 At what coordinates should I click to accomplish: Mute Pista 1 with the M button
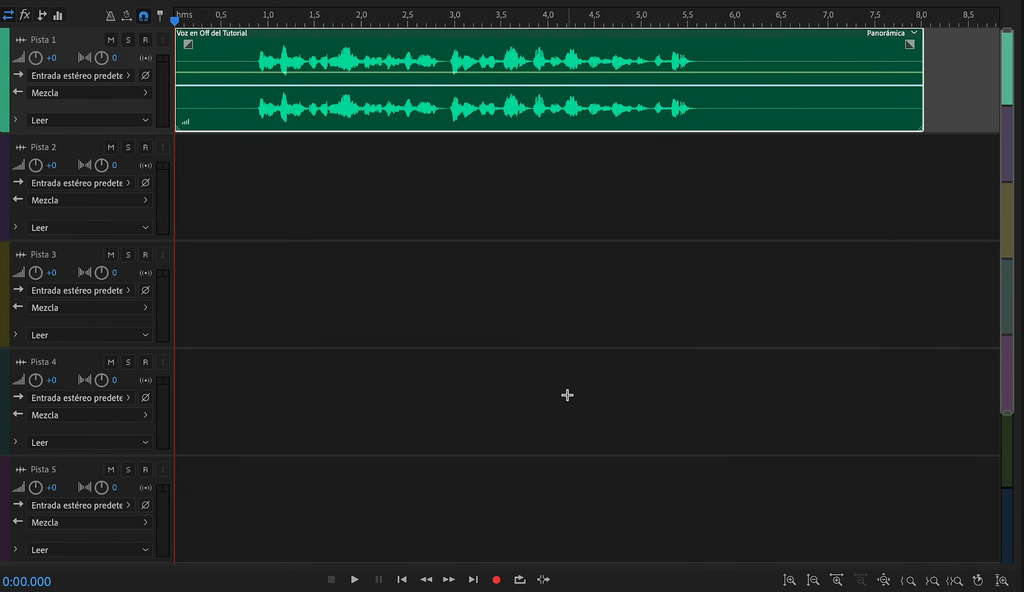(x=111, y=40)
